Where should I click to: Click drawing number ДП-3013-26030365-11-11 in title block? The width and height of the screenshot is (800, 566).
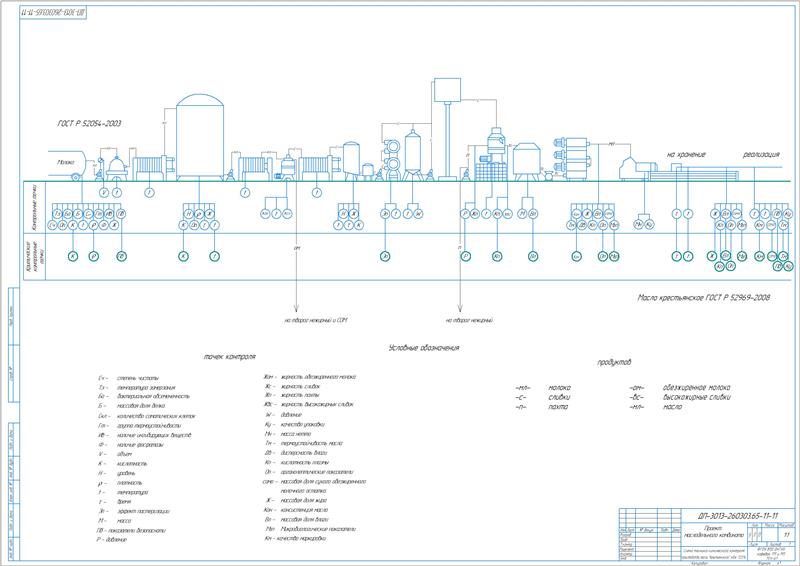[x=738, y=515]
